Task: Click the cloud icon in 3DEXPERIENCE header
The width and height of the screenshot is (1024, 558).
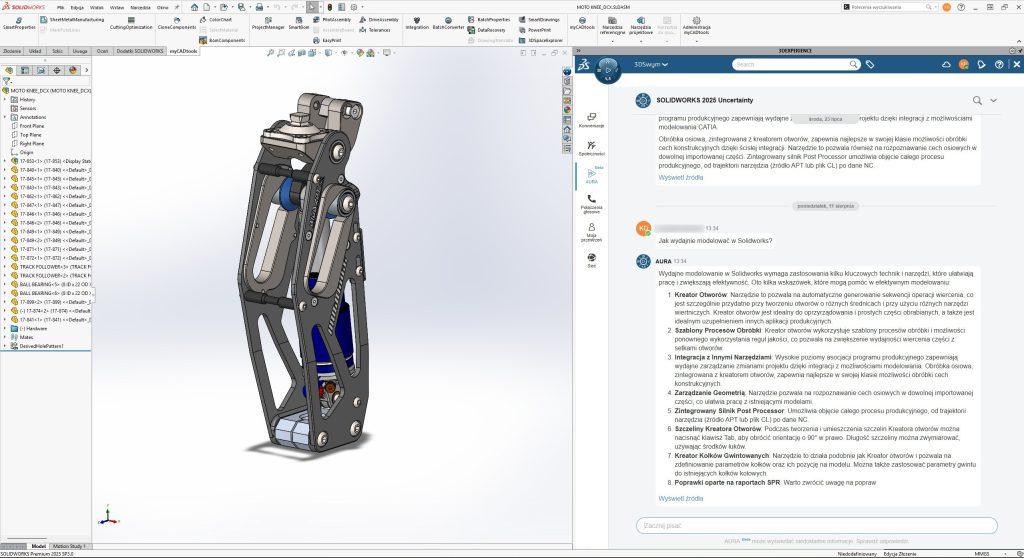Action: click(x=946, y=64)
